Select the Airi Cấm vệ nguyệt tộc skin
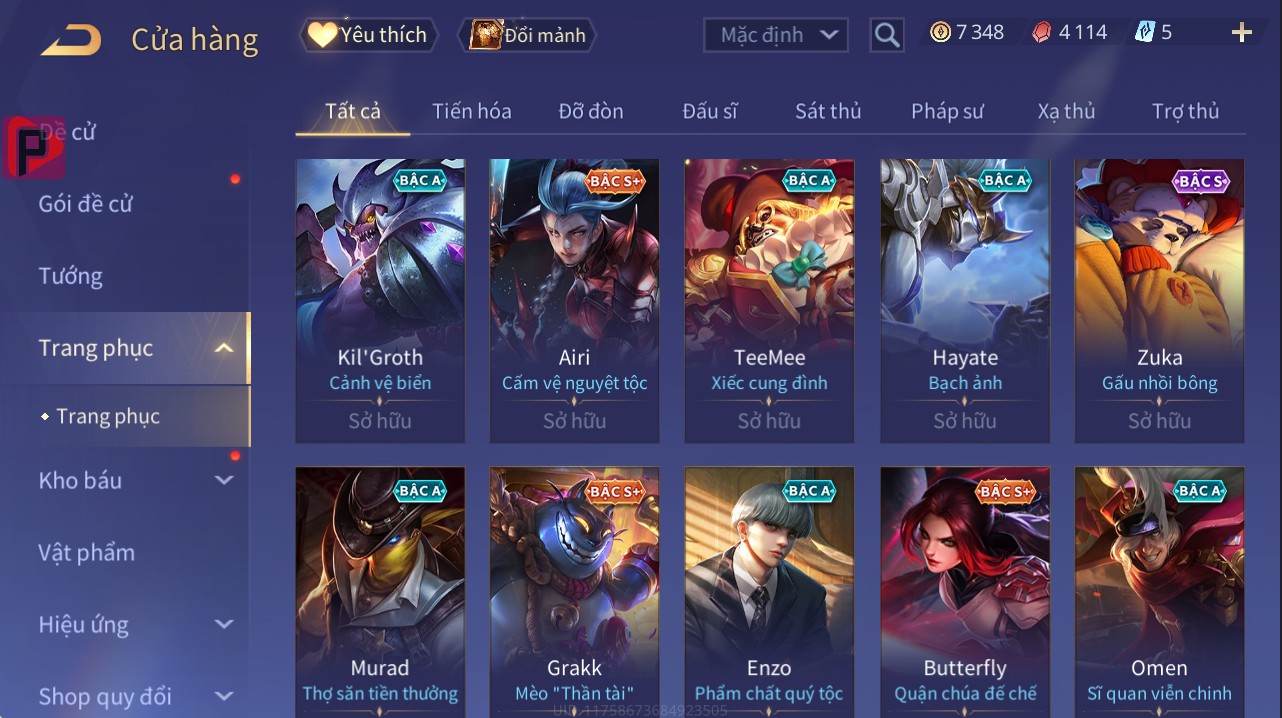Screen dimensions: 1282x718 (x=574, y=301)
